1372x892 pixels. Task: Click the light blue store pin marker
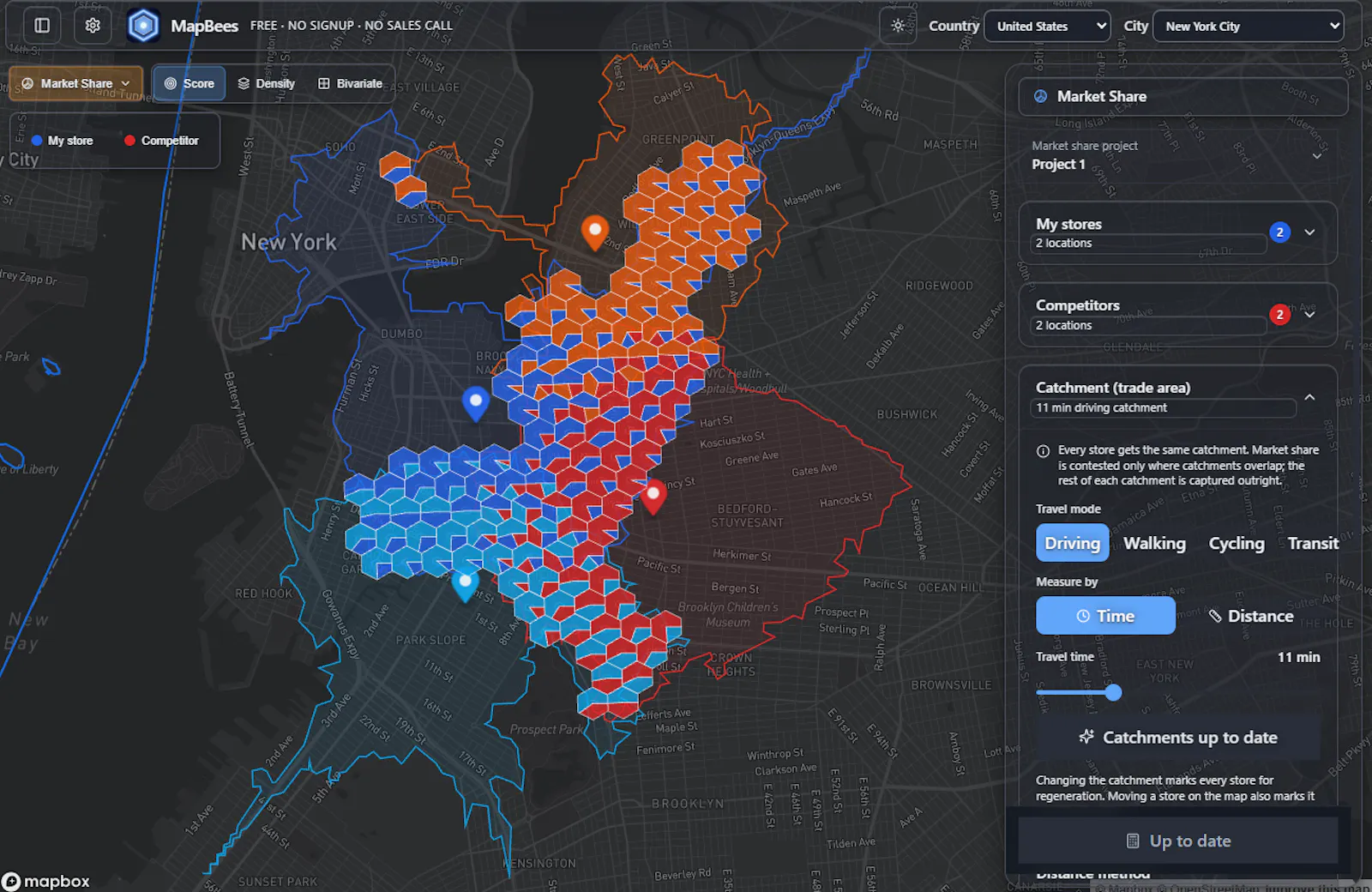pyautogui.click(x=465, y=586)
